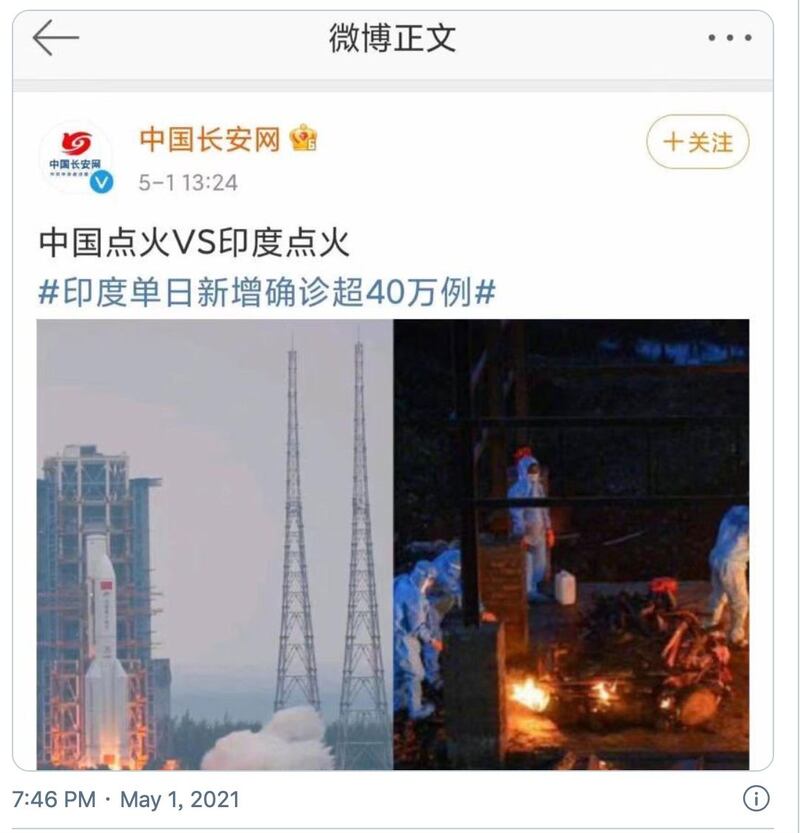Click the tweet info circle icon
Screen dimensions: 800x833
[756, 798]
